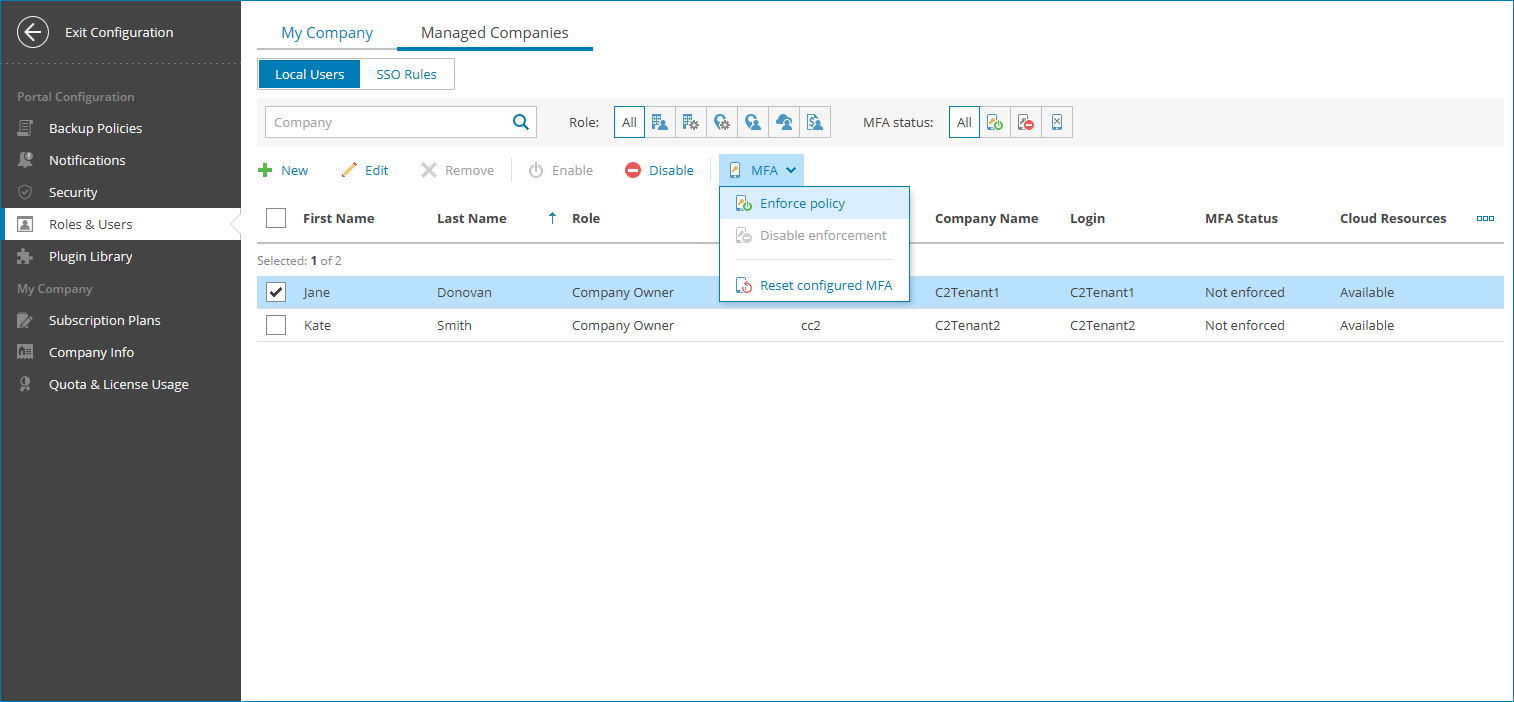
Task: Uncheck Jane Donovan's row checkbox
Action: (275, 291)
